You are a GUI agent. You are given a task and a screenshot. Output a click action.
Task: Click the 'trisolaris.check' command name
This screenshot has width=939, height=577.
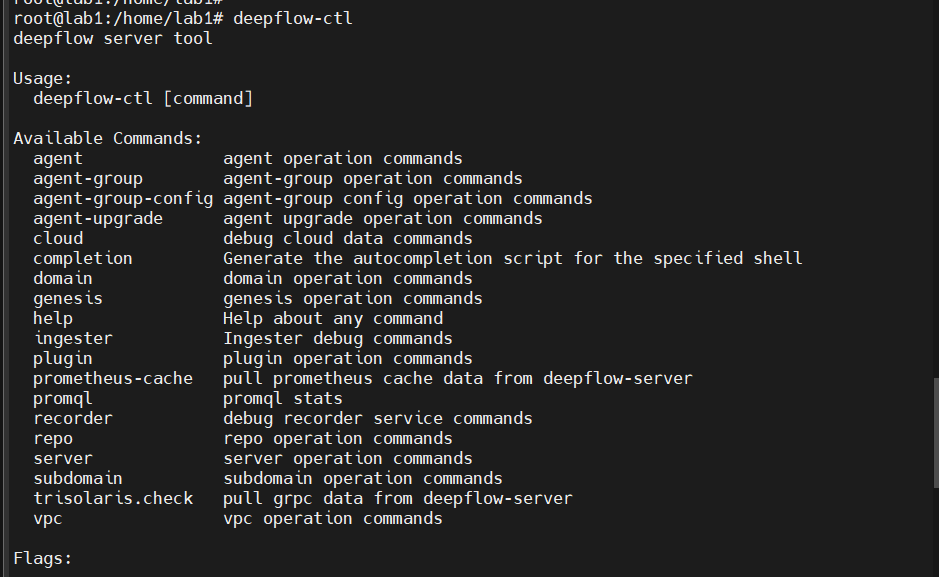pyautogui.click(x=113, y=498)
